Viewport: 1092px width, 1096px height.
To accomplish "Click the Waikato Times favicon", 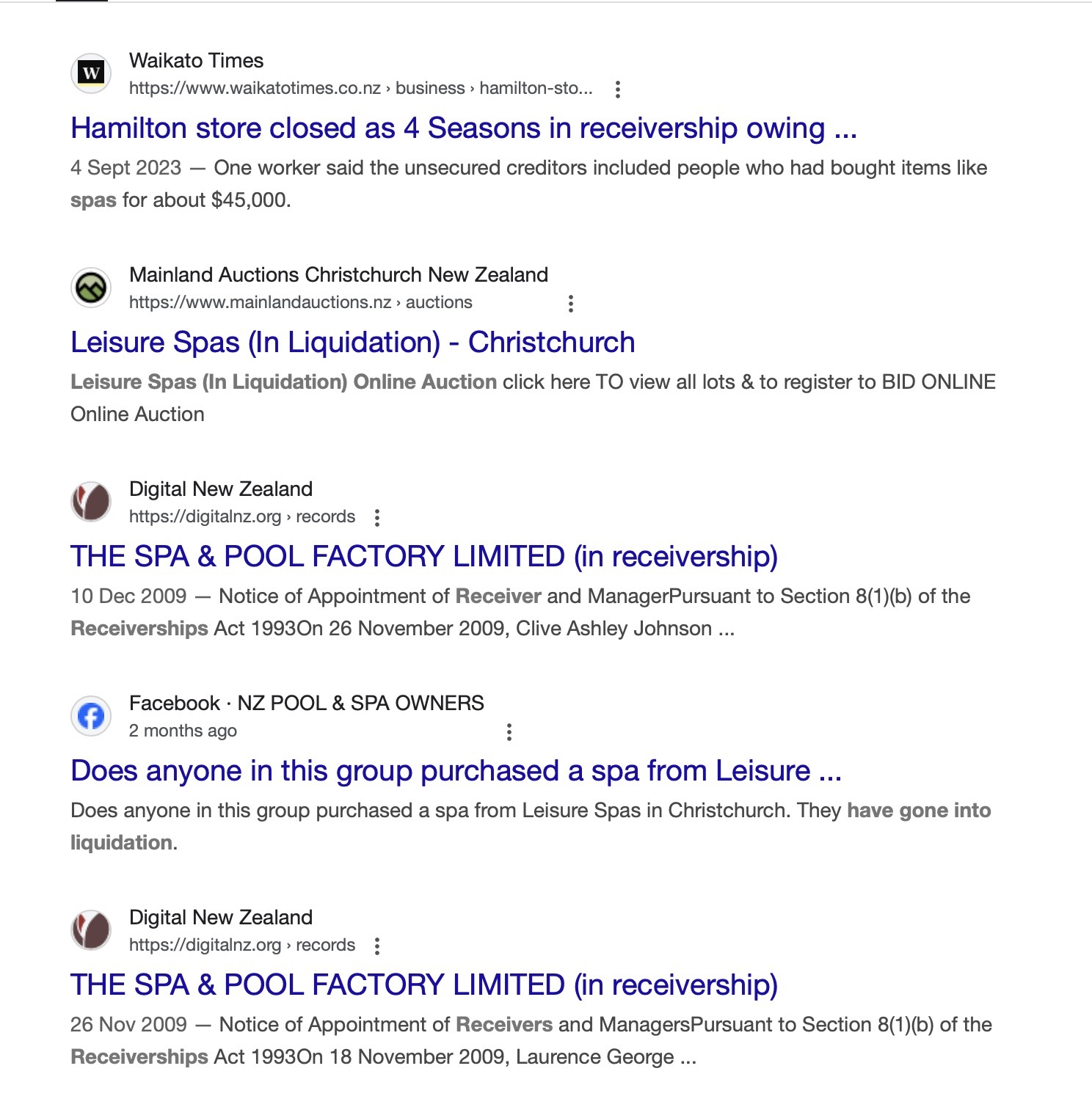I will 91,73.
